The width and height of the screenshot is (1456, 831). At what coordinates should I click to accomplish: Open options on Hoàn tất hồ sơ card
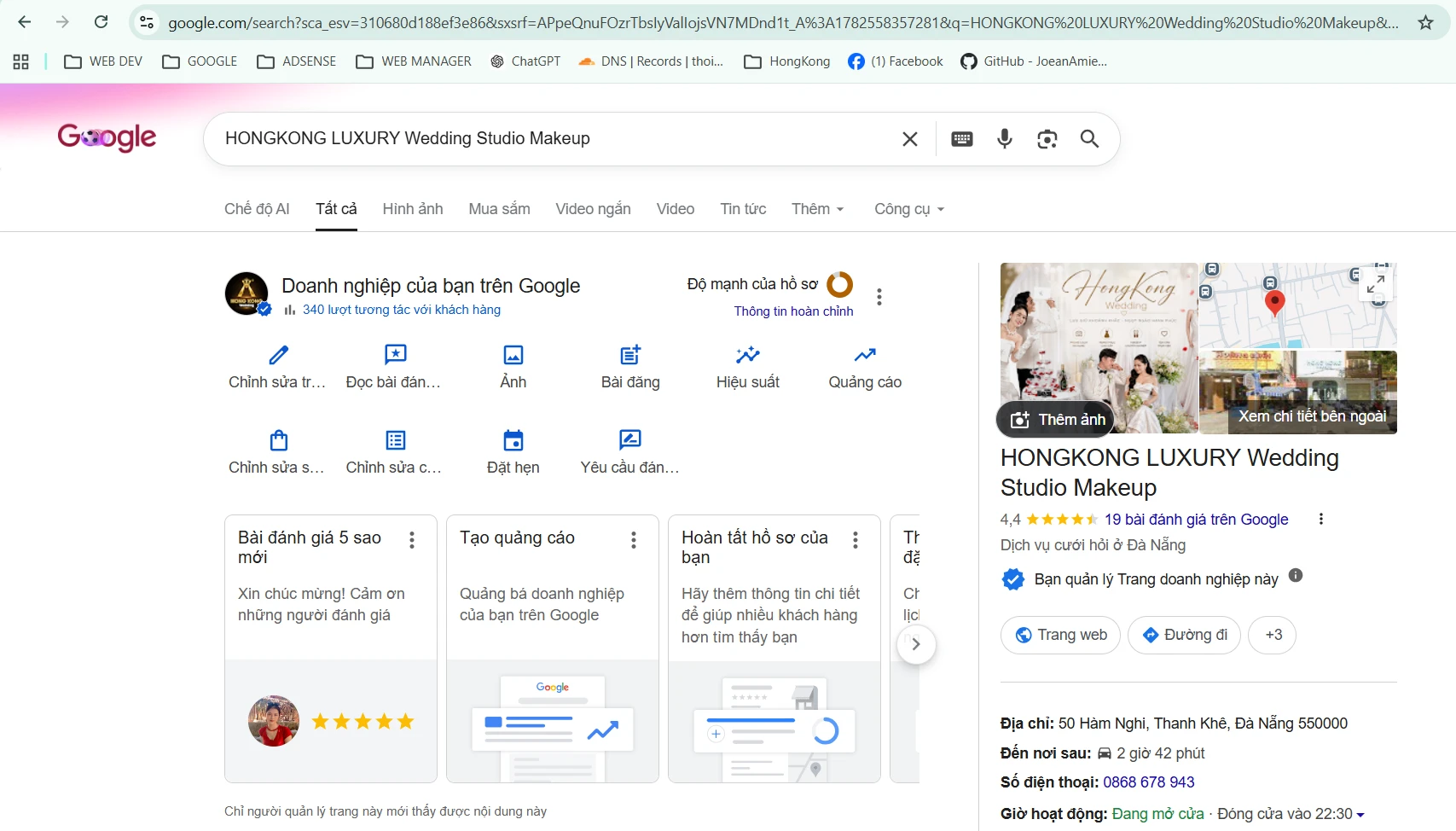point(856,540)
